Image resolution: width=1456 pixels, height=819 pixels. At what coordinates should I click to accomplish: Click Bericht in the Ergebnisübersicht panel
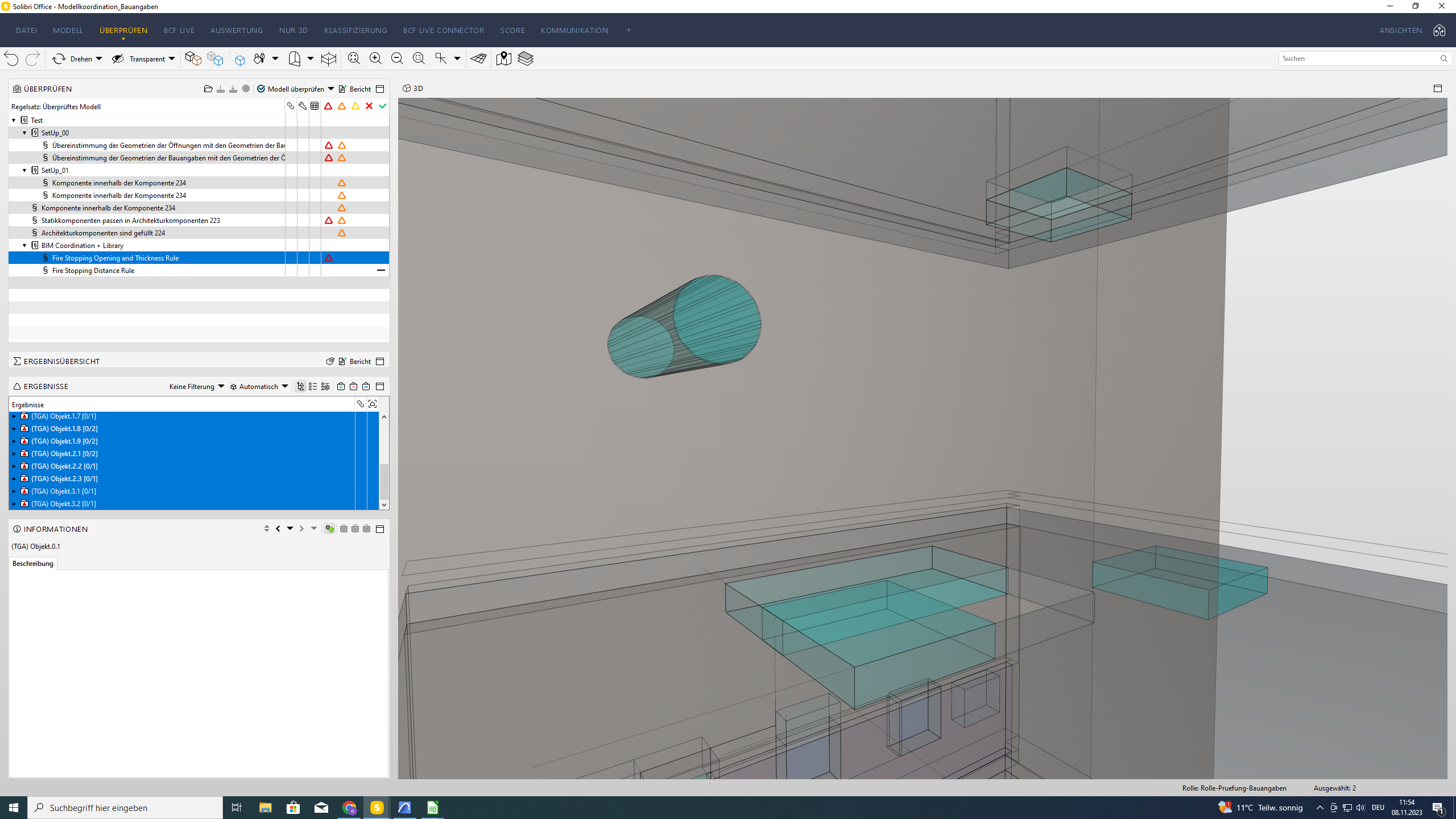tap(355, 361)
